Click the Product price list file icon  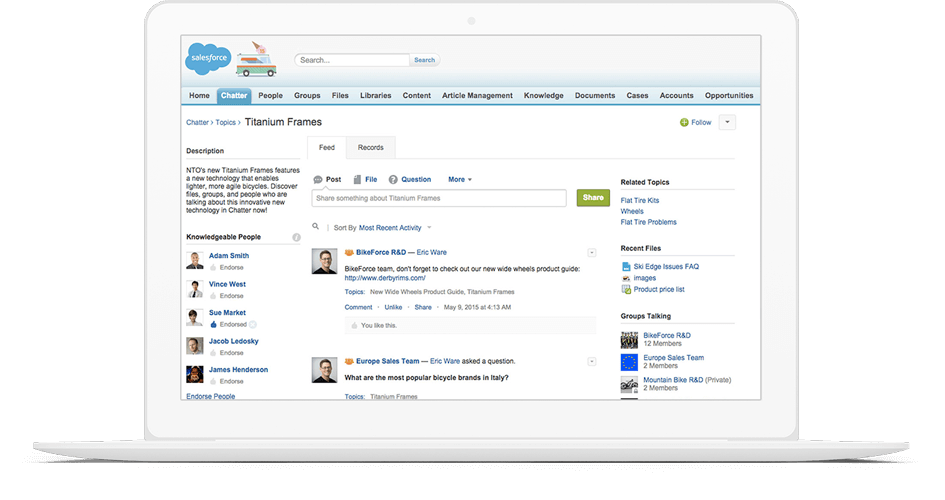click(626, 289)
